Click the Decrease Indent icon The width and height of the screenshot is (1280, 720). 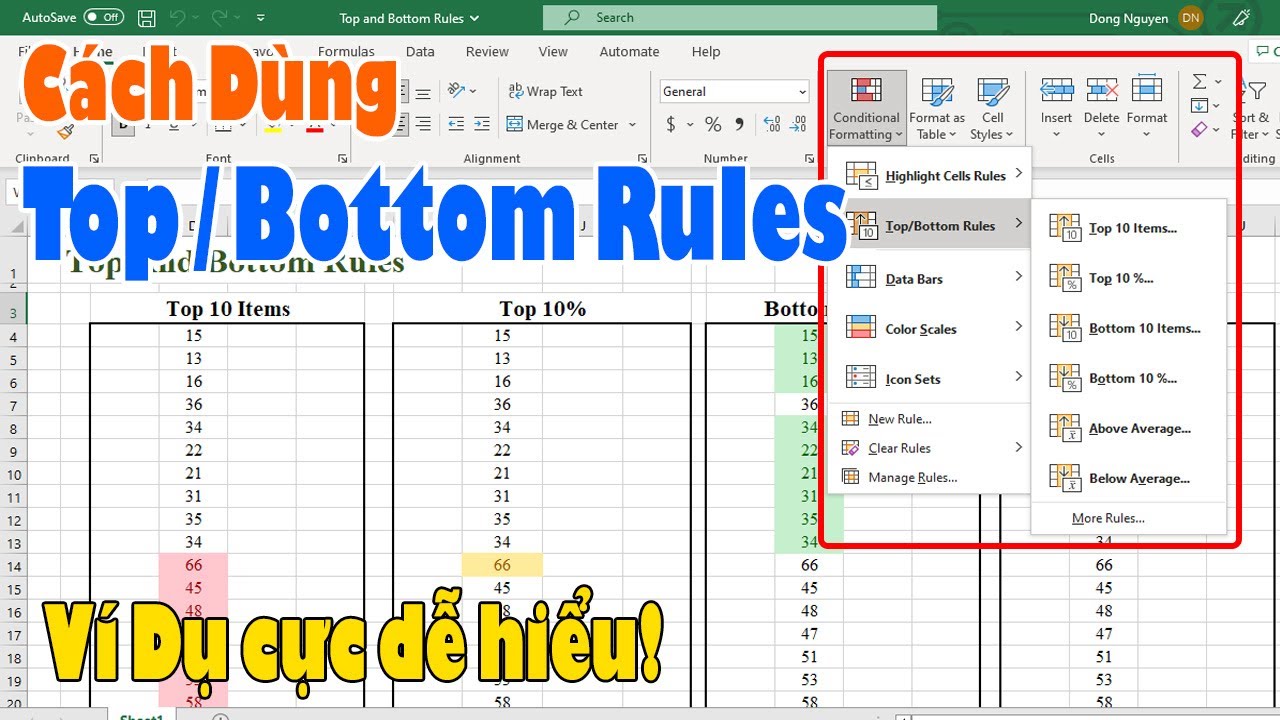pyautogui.click(x=456, y=125)
